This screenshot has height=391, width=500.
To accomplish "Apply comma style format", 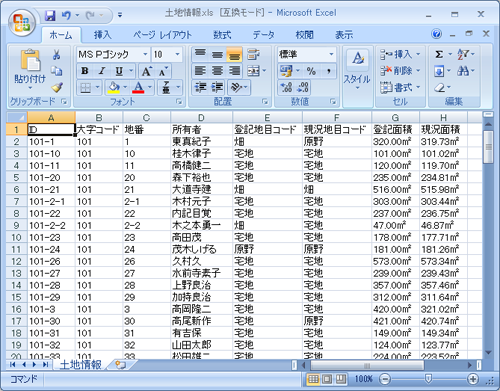I will pyautogui.click(x=329, y=71).
